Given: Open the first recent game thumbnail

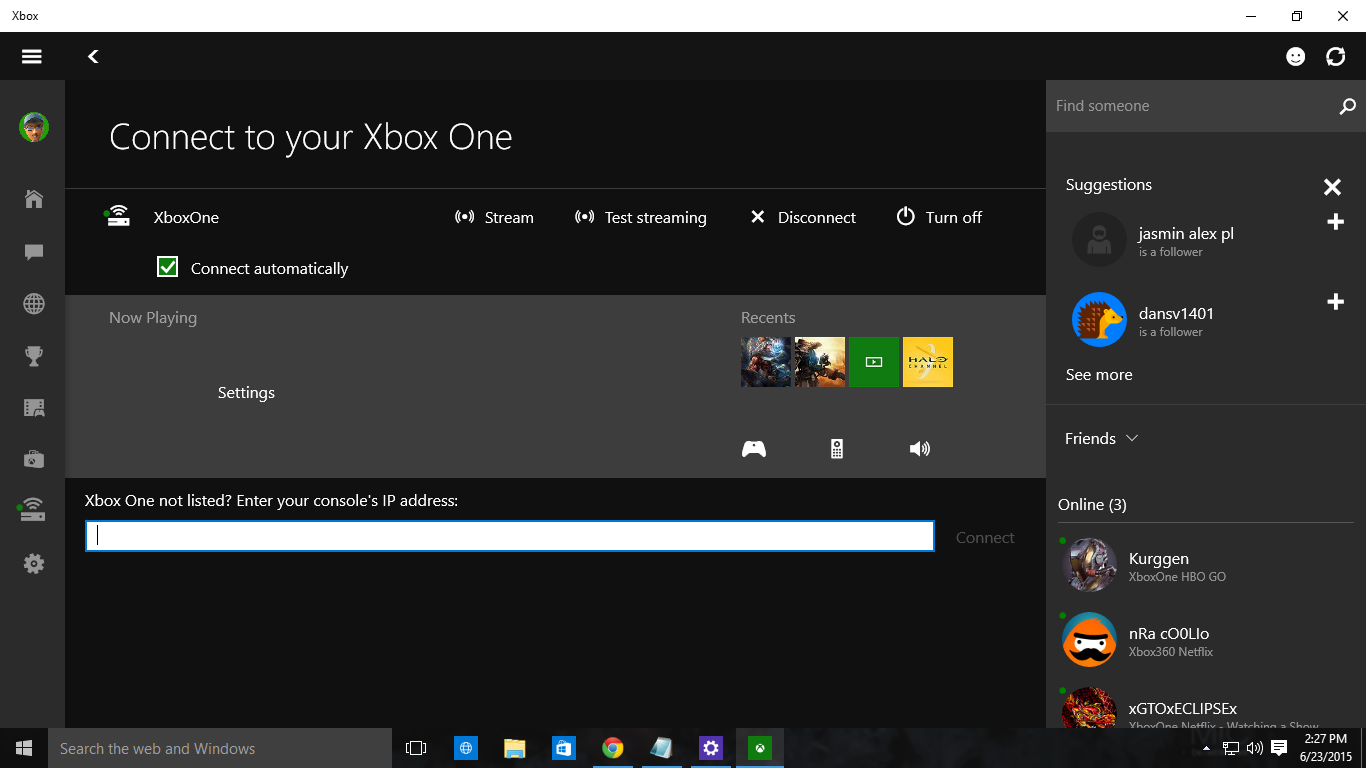Looking at the screenshot, I should 766,362.
